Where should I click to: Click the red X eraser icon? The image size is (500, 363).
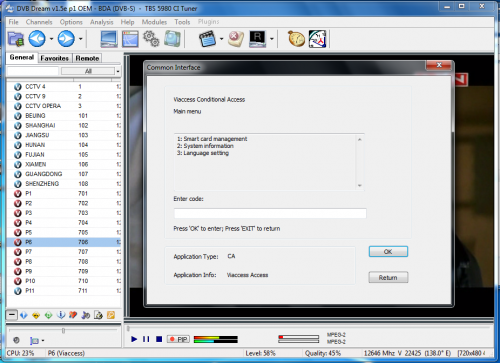(236, 39)
